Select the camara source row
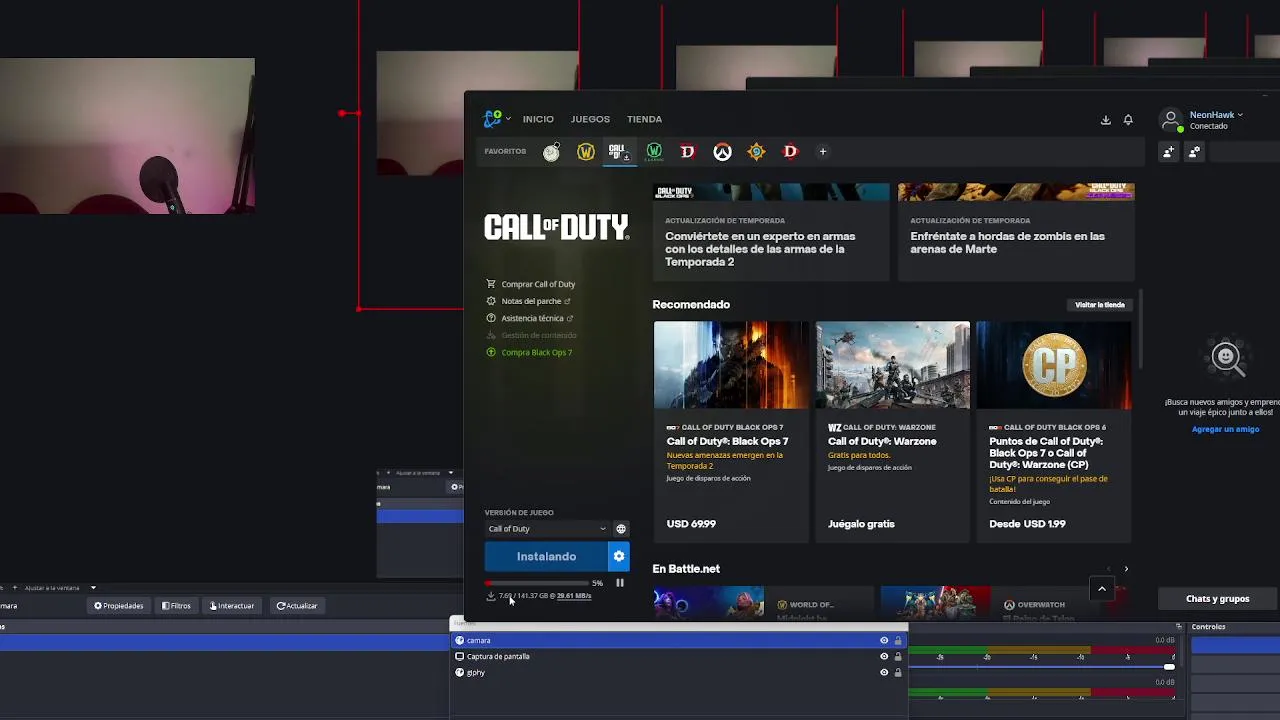The width and height of the screenshot is (1280, 720). click(679, 640)
